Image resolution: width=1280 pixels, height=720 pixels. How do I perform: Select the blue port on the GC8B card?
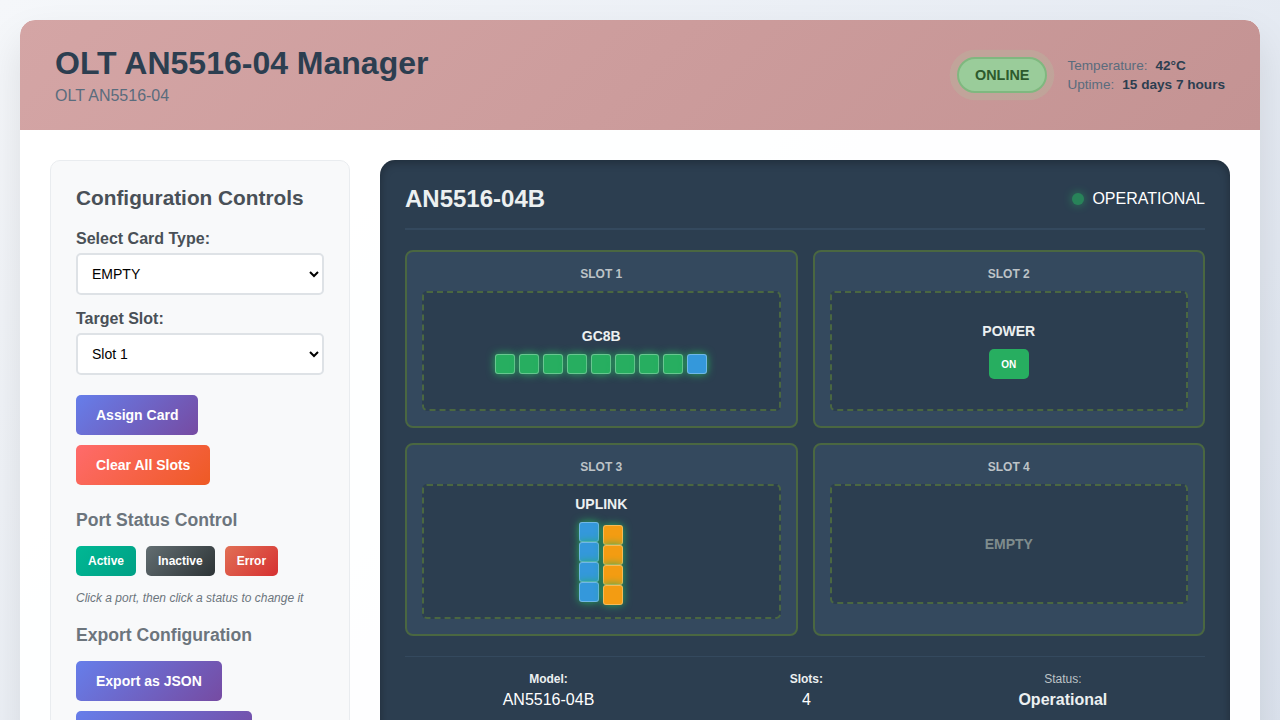coord(696,364)
